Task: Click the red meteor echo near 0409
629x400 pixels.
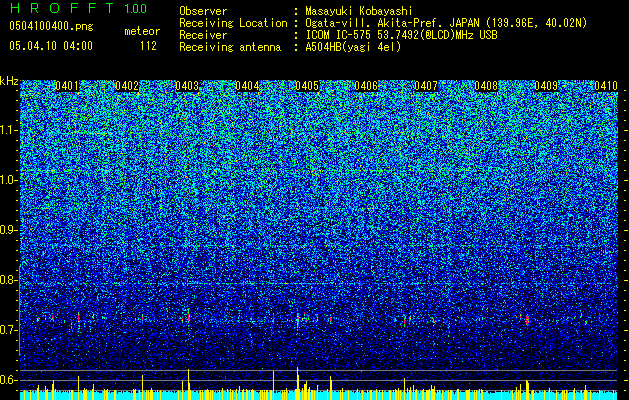Action: (527, 320)
